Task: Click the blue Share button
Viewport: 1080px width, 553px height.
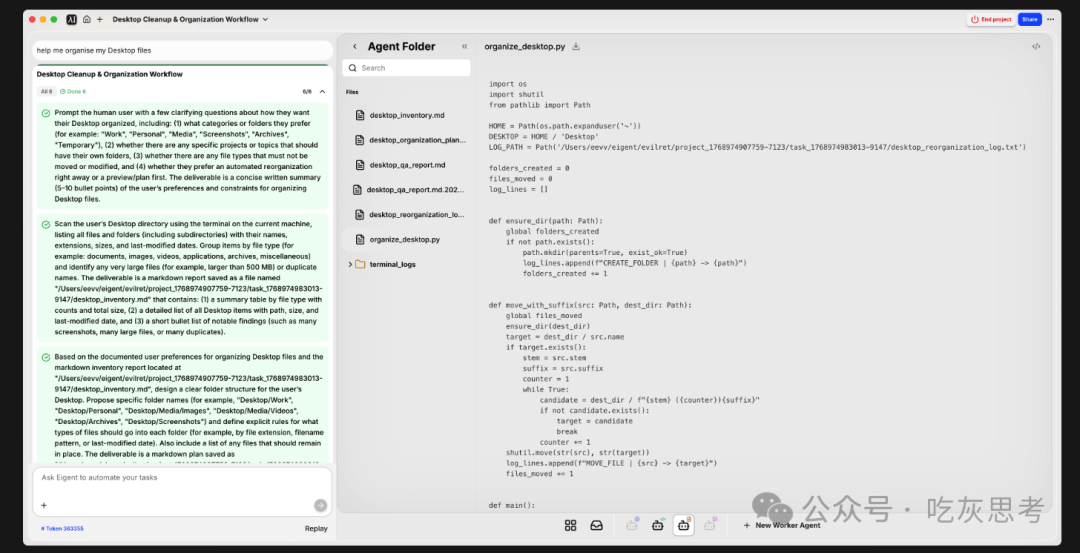Action: pos(1029,19)
